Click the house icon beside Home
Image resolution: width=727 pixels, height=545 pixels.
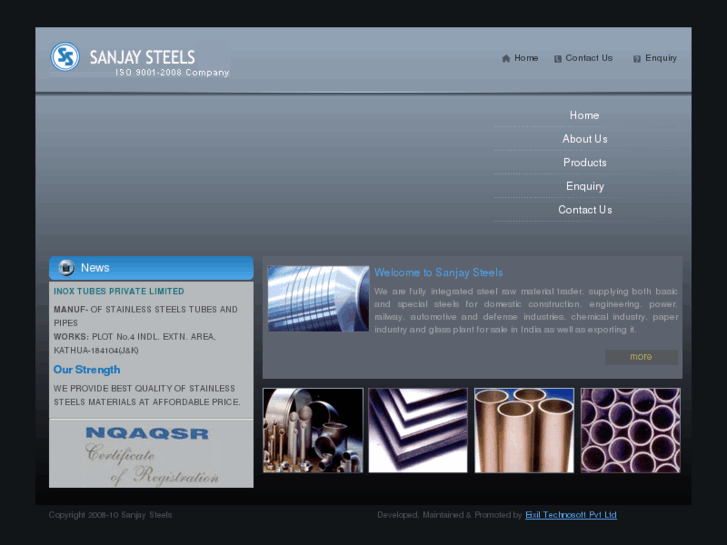(x=506, y=58)
